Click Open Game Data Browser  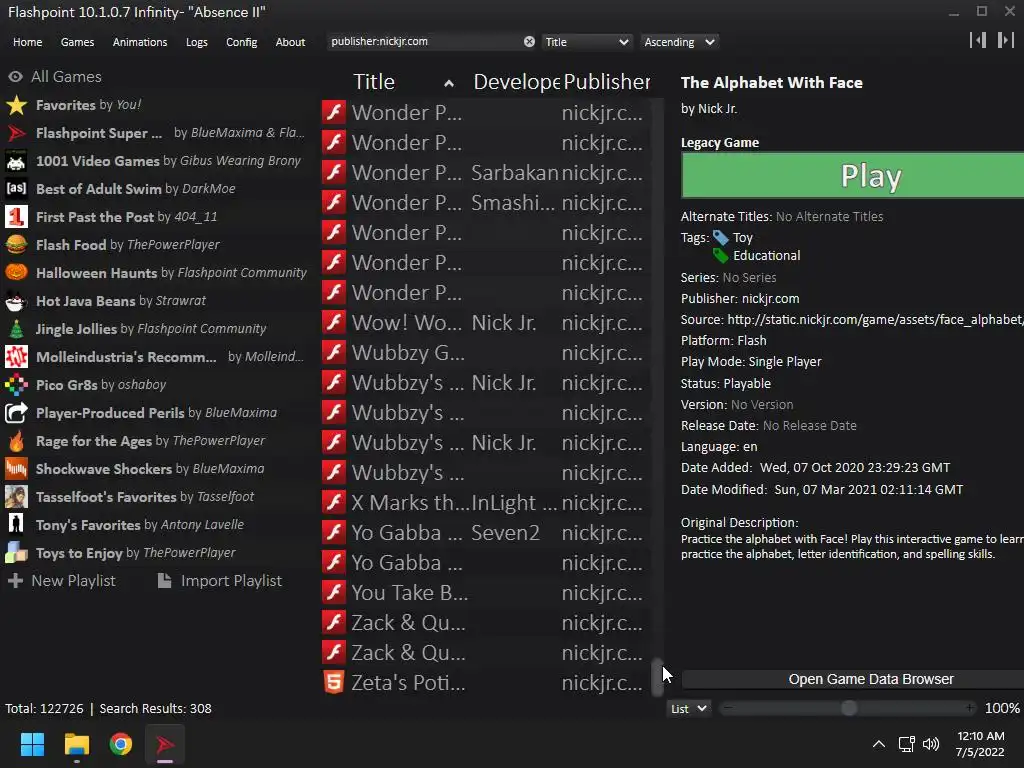tap(853, 679)
